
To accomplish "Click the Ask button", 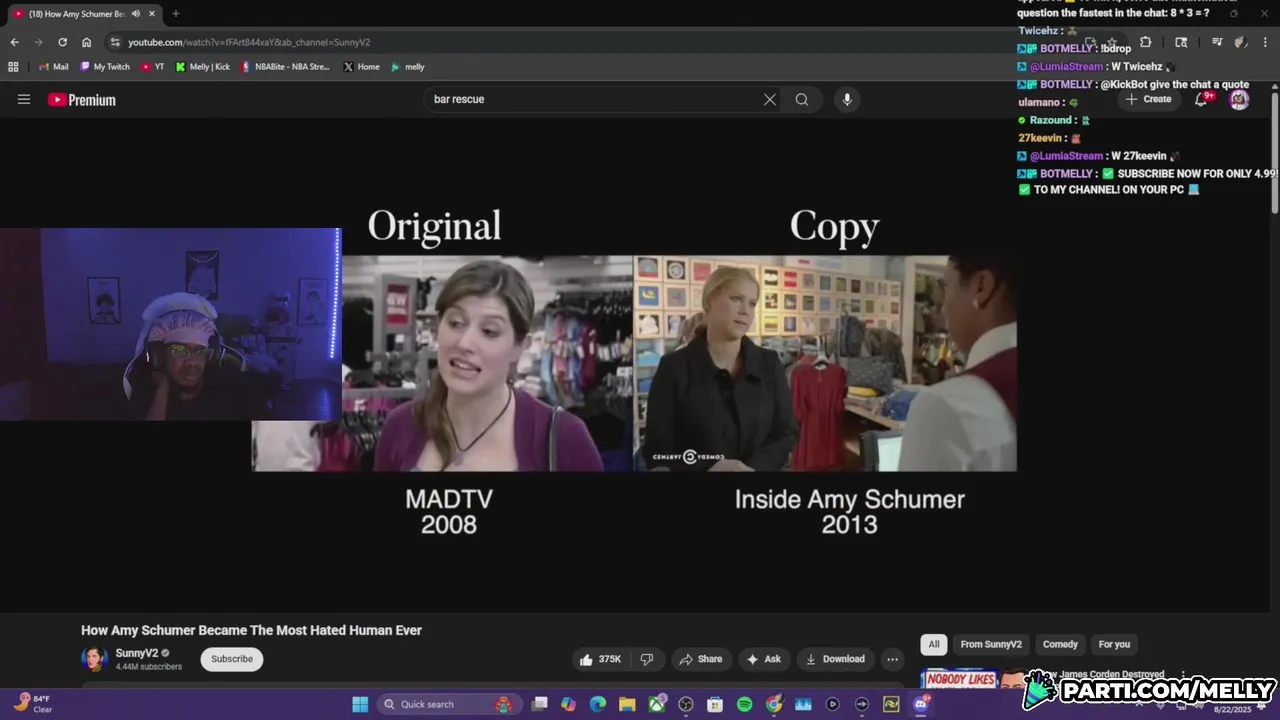I will coord(763,659).
